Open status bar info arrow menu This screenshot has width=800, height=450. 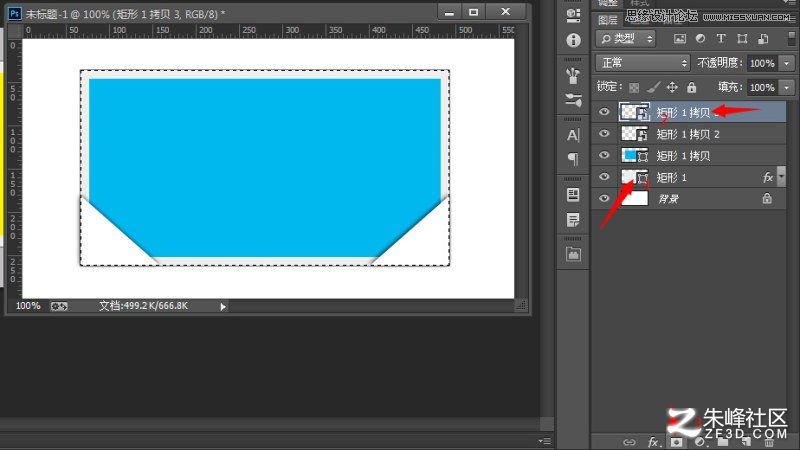(x=222, y=307)
